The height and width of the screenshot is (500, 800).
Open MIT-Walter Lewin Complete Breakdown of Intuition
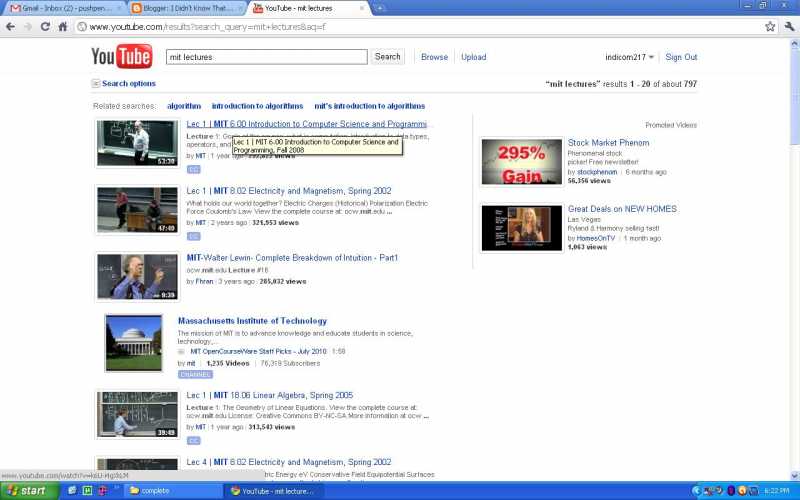click(292, 258)
